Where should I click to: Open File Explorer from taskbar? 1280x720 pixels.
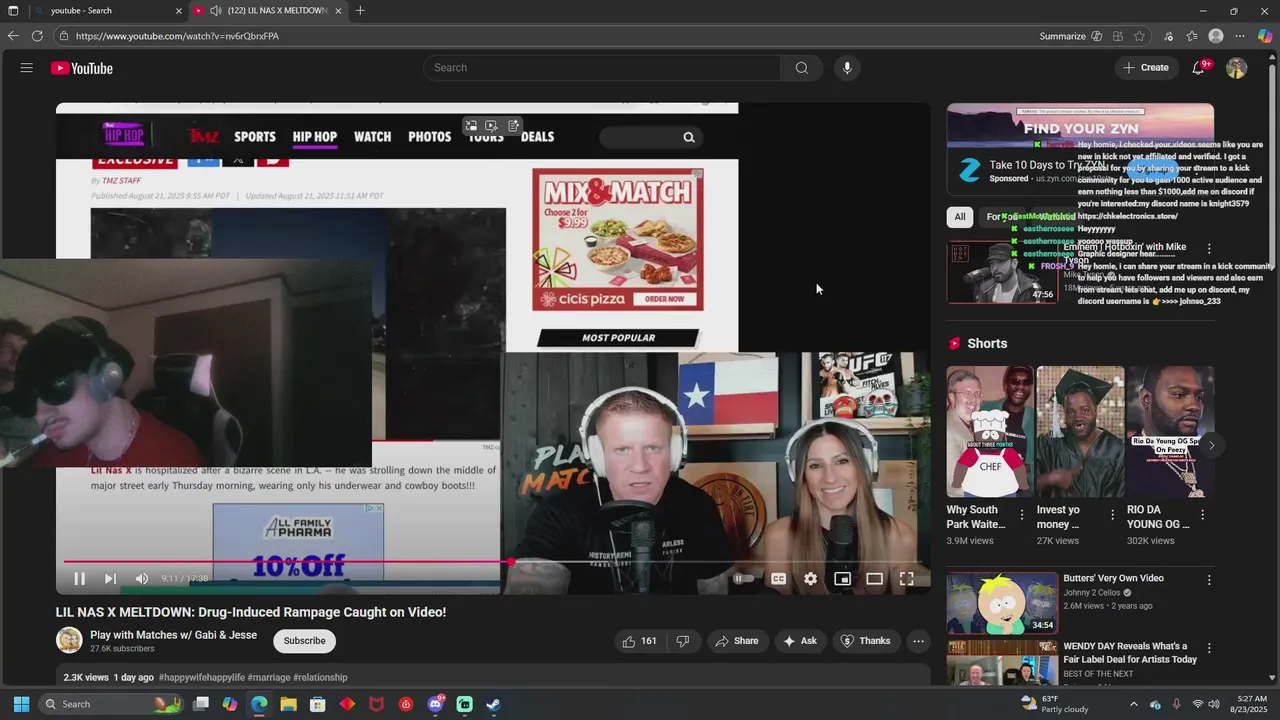tap(288, 704)
